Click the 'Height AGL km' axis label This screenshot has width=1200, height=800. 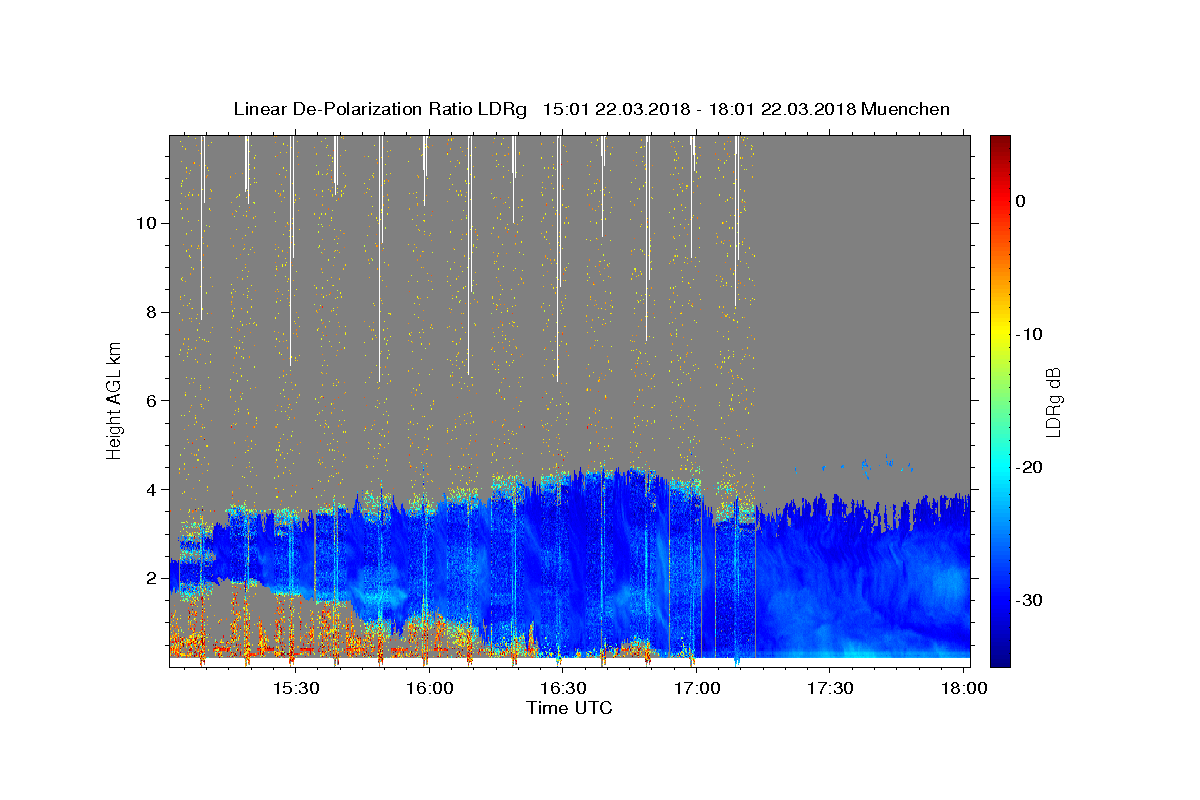point(115,399)
